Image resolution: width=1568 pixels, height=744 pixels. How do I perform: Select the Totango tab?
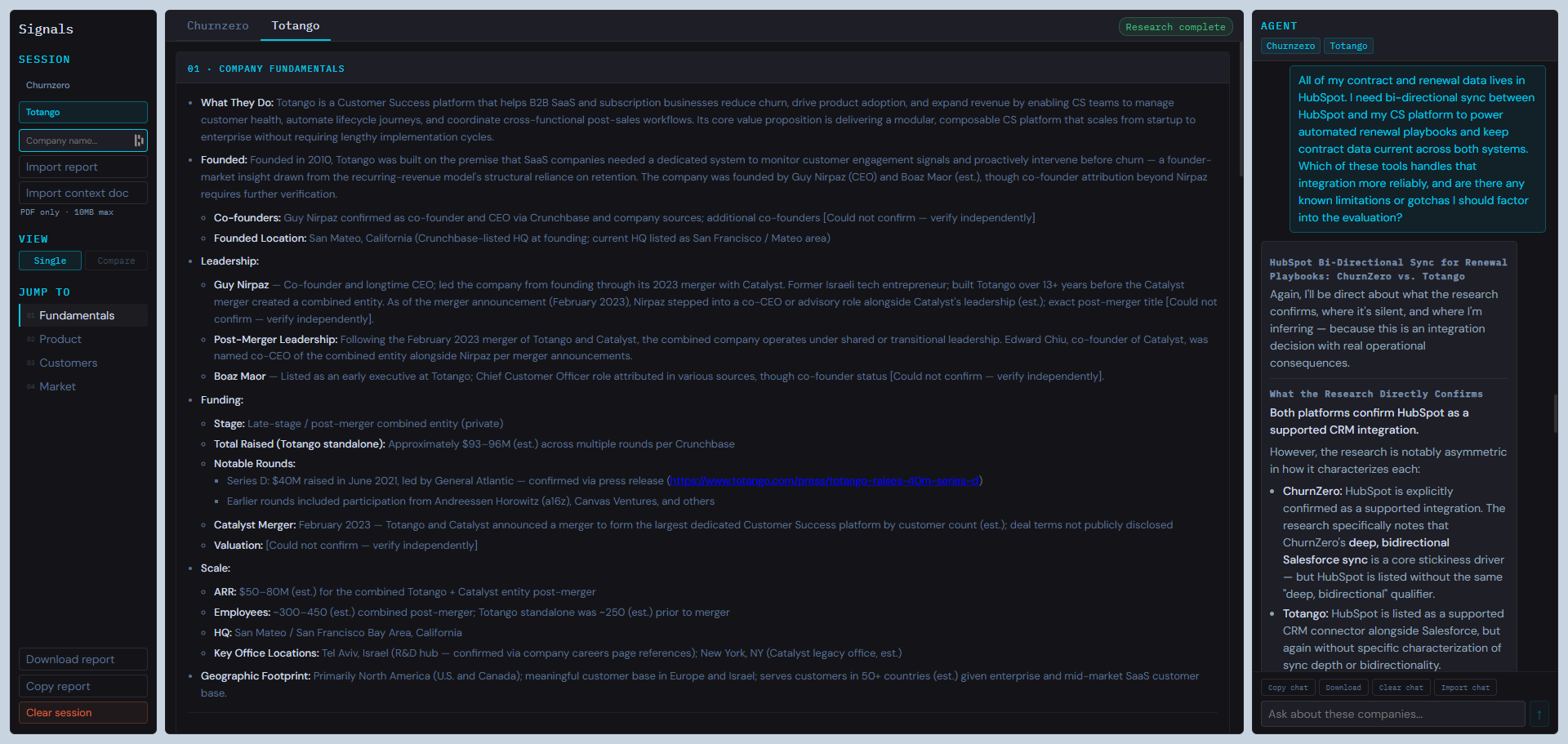click(296, 26)
